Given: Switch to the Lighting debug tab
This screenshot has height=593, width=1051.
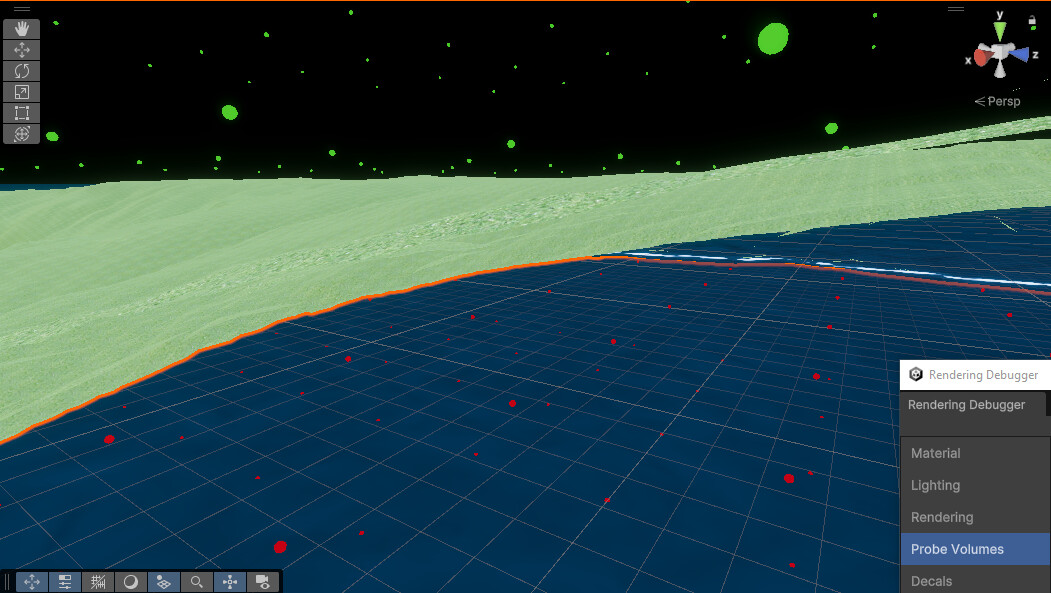Looking at the screenshot, I should pos(935,485).
